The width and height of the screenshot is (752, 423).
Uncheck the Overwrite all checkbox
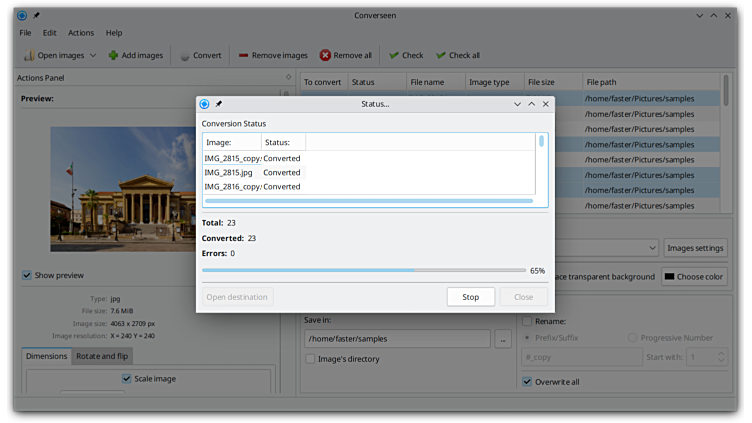click(527, 381)
